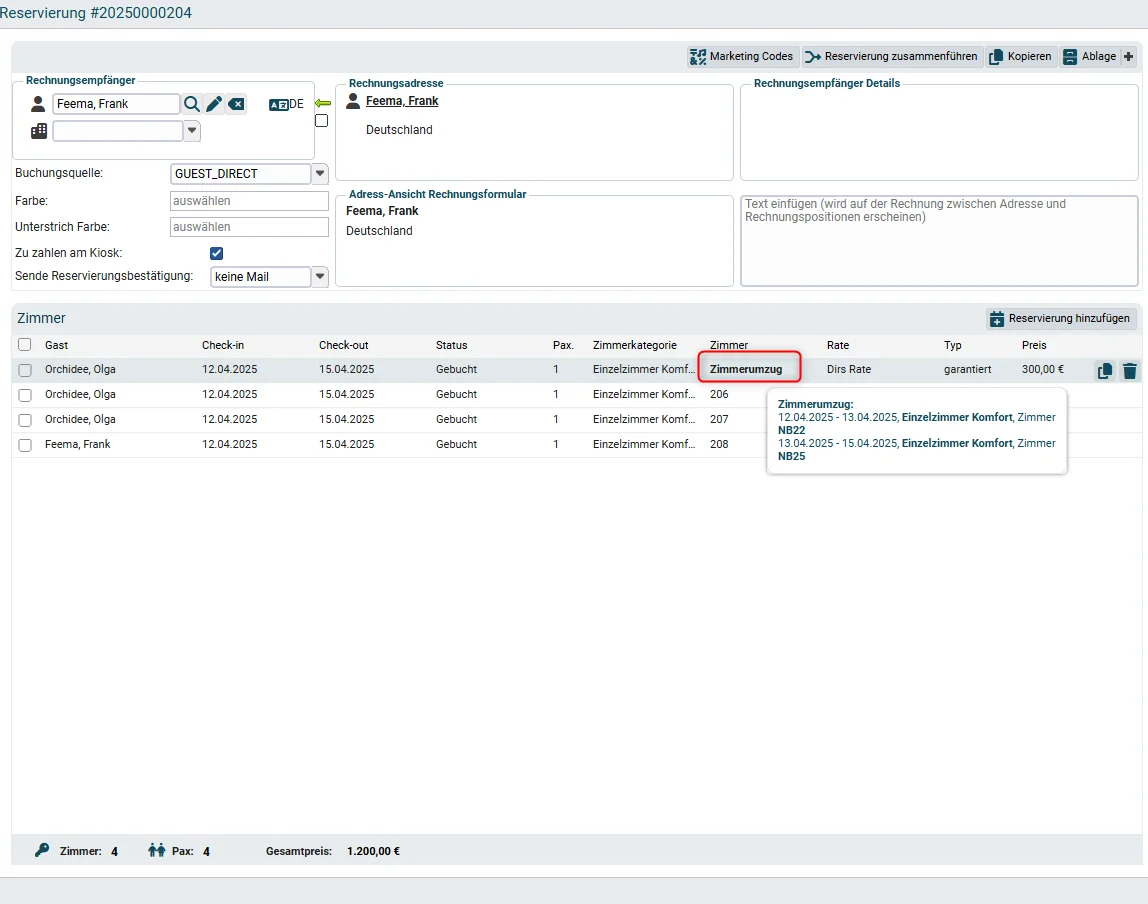Click the Zimmerumzug room cell

tap(746, 370)
